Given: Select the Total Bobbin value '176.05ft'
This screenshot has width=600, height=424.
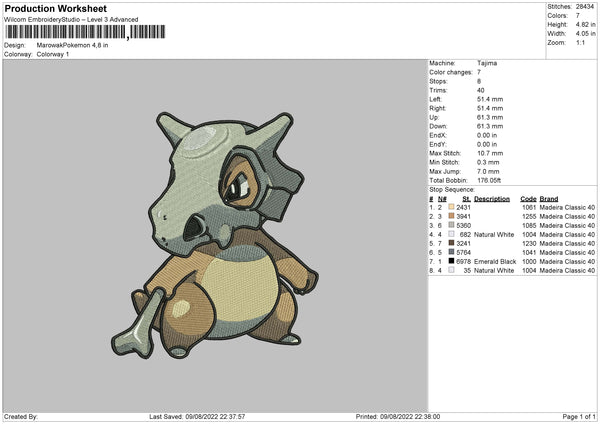Looking at the screenshot, I should coord(489,180).
